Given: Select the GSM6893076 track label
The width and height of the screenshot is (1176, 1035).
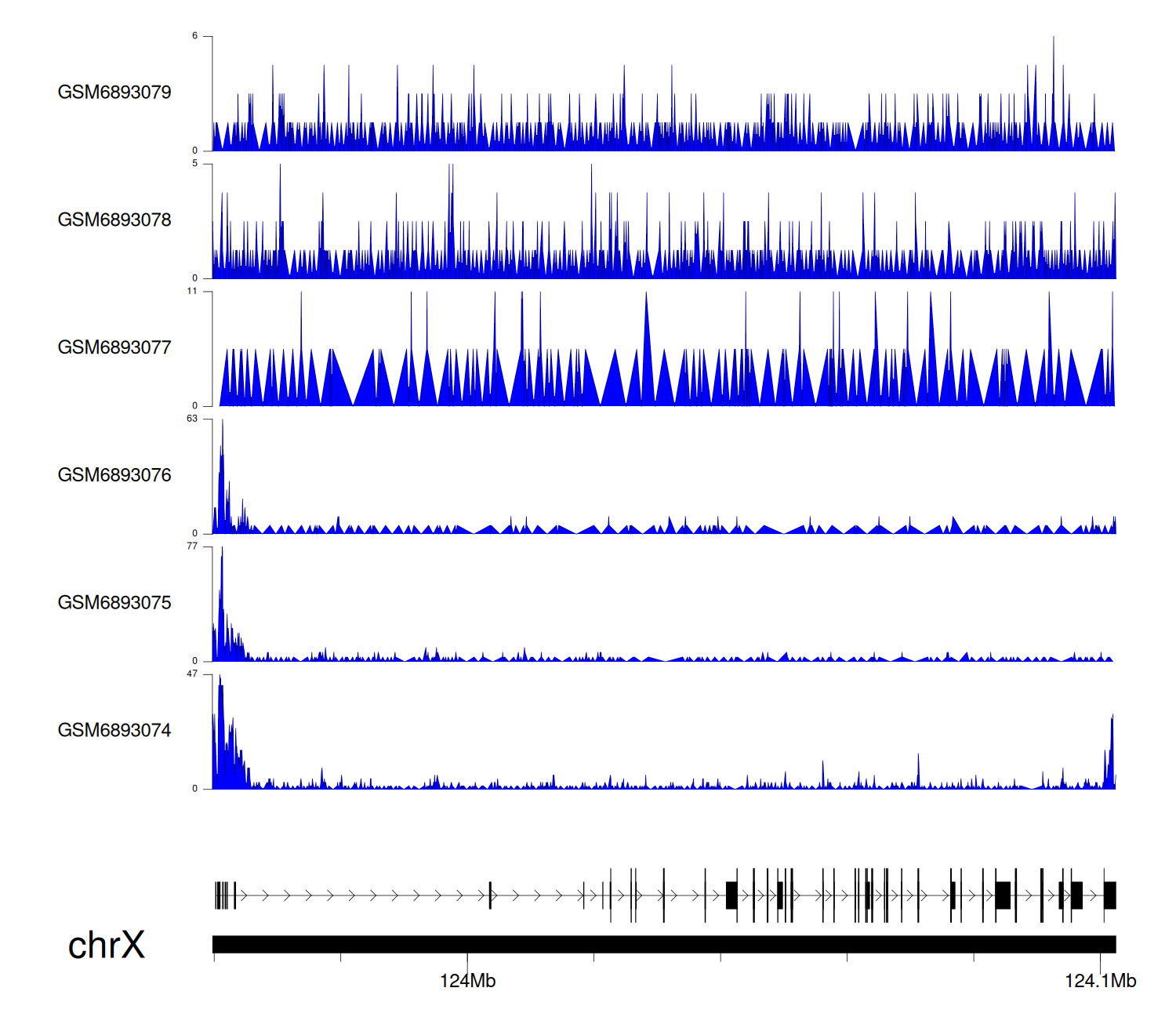Looking at the screenshot, I should pyautogui.click(x=114, y=475).
